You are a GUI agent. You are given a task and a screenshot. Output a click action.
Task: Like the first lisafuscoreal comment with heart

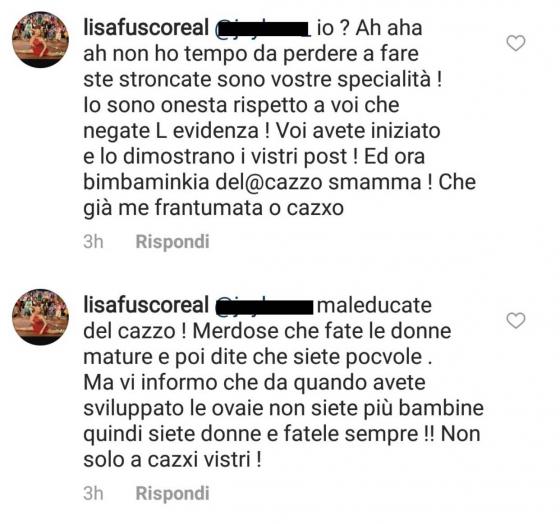516,43
